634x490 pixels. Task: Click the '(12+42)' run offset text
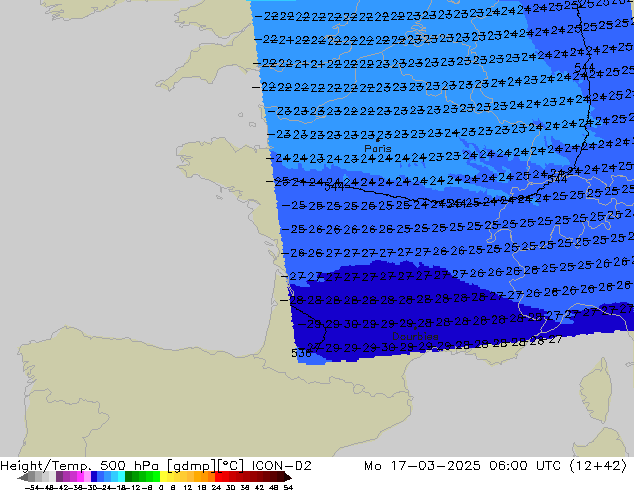click(x=598, y=466)
